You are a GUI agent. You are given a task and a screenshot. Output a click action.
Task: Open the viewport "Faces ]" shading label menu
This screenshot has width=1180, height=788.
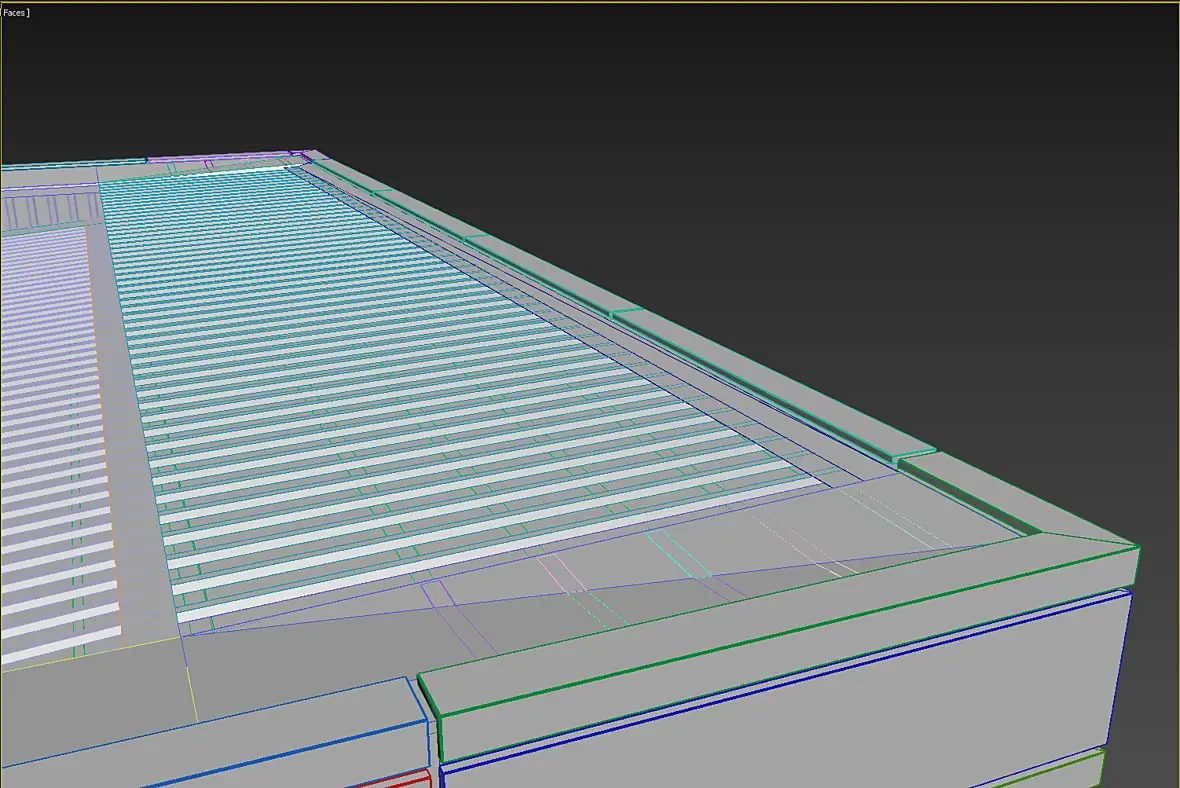pos(16,13)
